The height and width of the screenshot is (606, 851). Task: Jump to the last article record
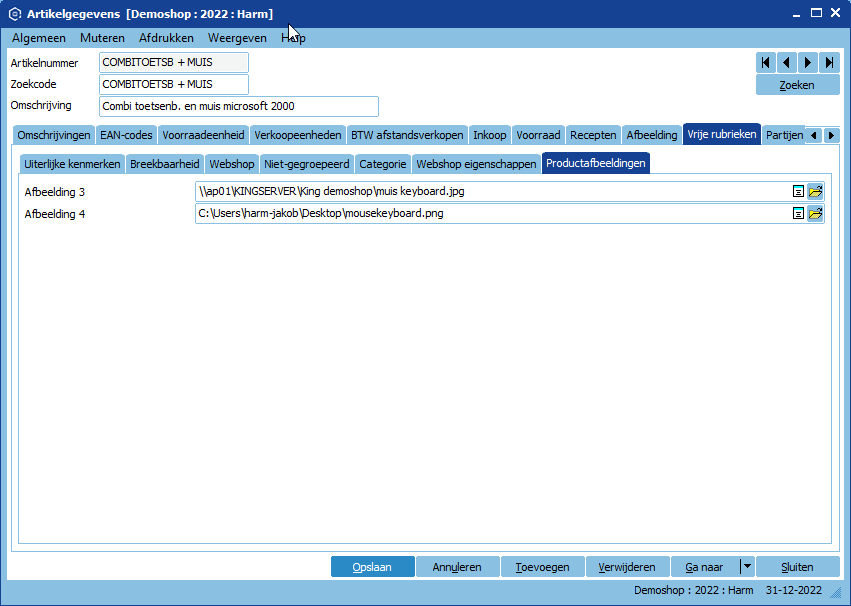click(x=828, y=63)
